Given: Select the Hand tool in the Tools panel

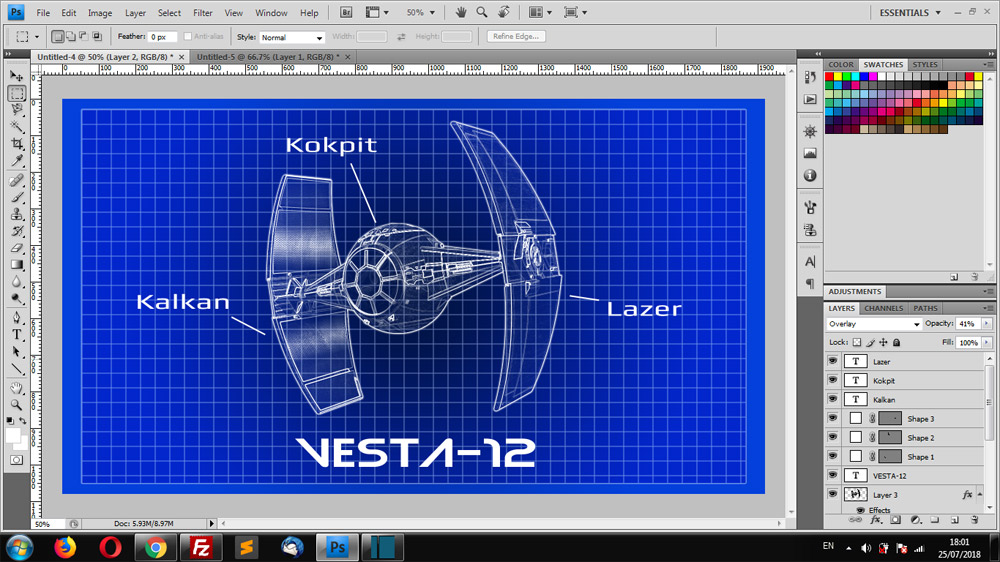Looking at the screenshot, I should point(17,388).
